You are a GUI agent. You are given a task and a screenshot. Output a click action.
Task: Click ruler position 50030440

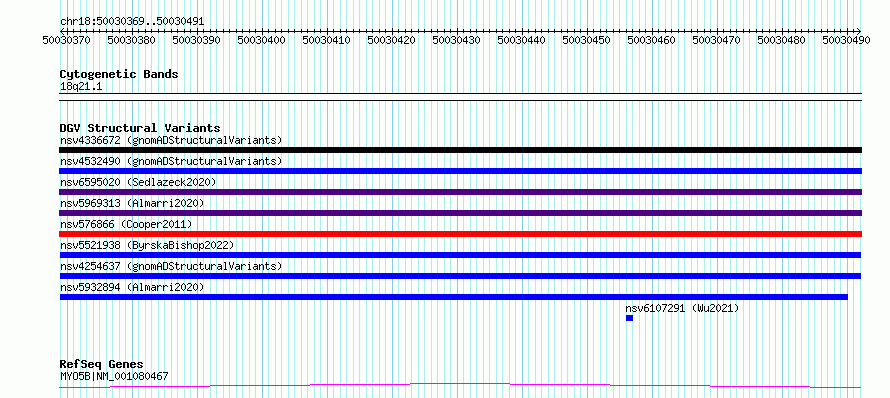[x=522, y=40]
